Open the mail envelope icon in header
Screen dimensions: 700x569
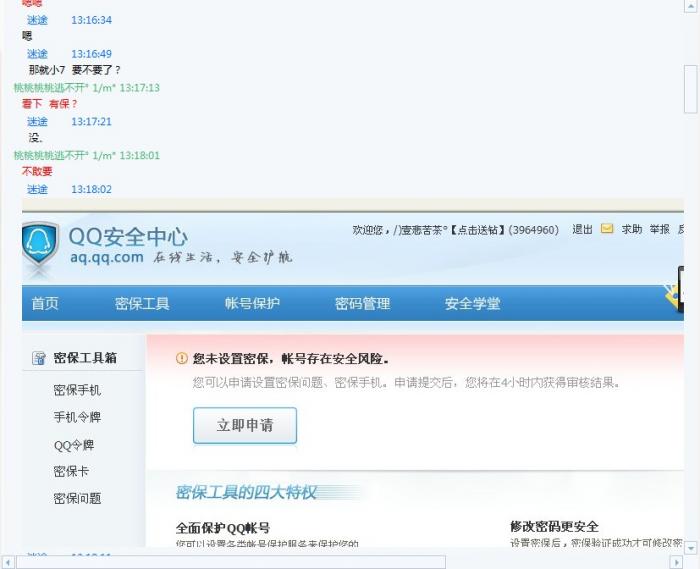coord(607,229)
